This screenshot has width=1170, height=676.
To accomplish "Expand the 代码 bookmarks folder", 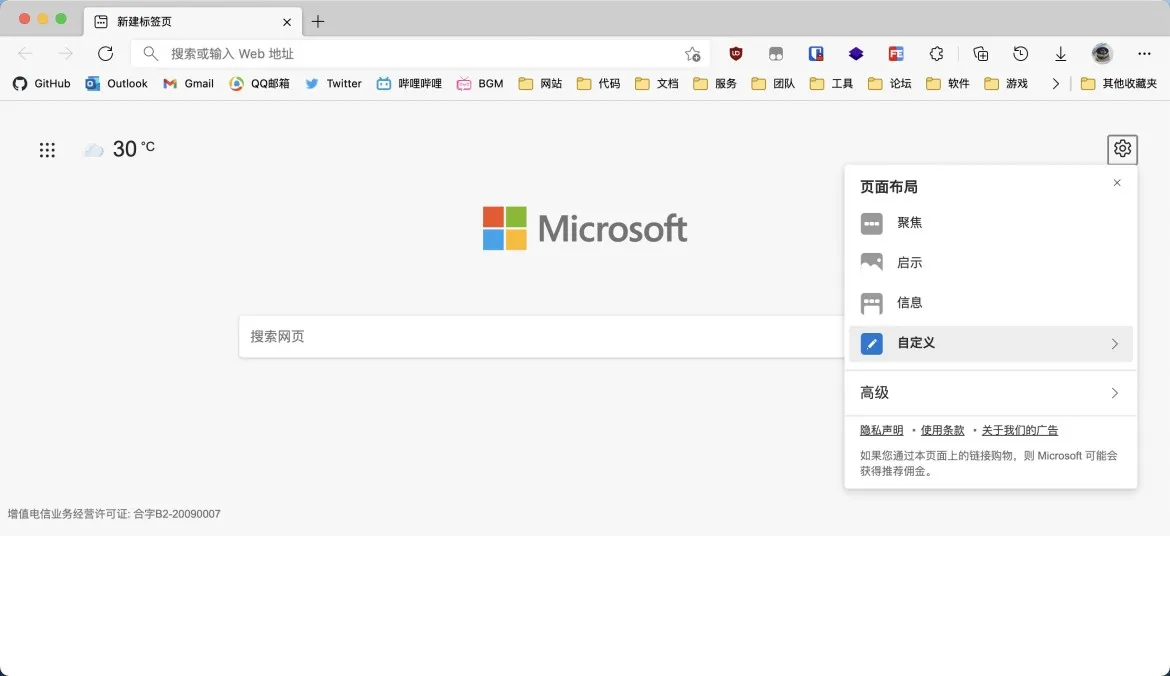I will (598, 84).
